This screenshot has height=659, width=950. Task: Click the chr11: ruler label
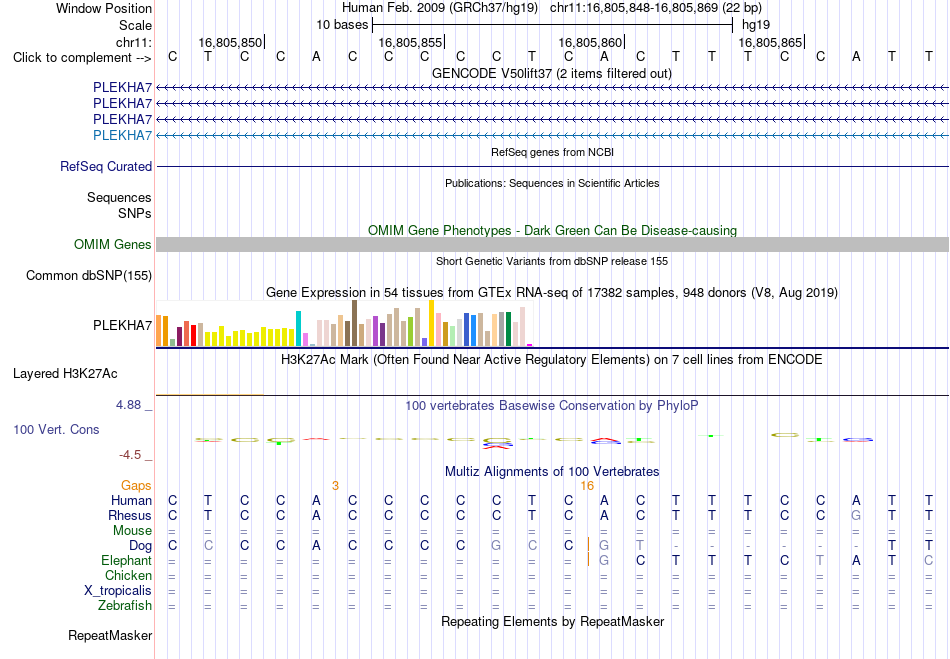pos(134,42)
